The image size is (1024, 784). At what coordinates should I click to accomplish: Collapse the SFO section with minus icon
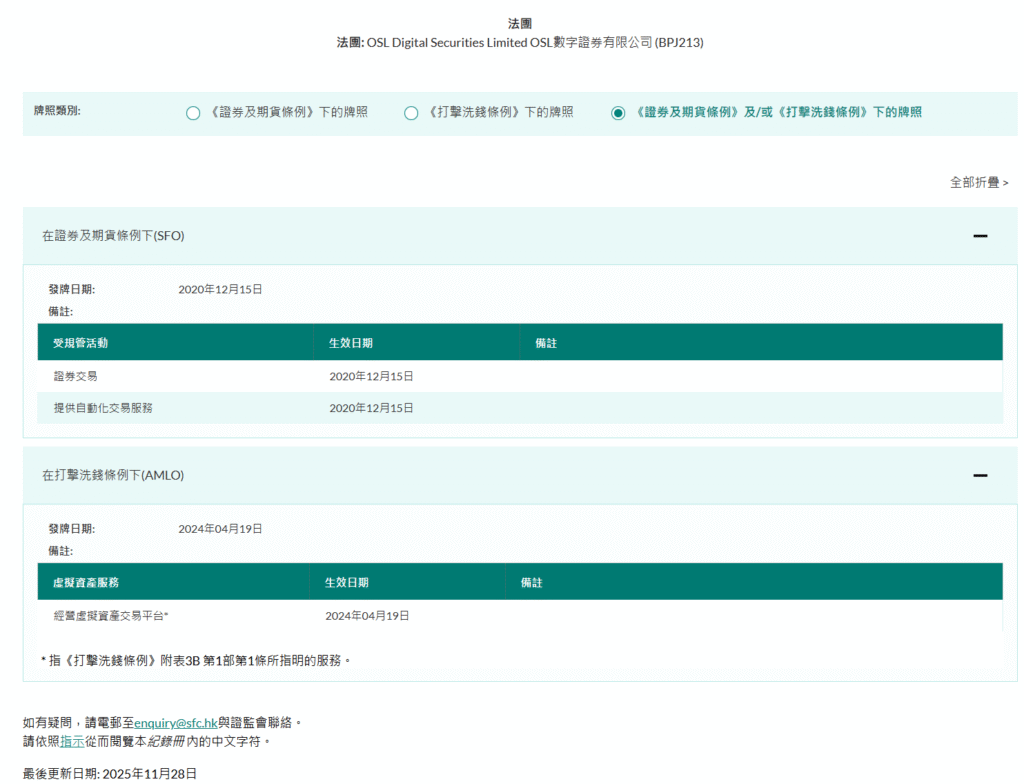[980, 236]
